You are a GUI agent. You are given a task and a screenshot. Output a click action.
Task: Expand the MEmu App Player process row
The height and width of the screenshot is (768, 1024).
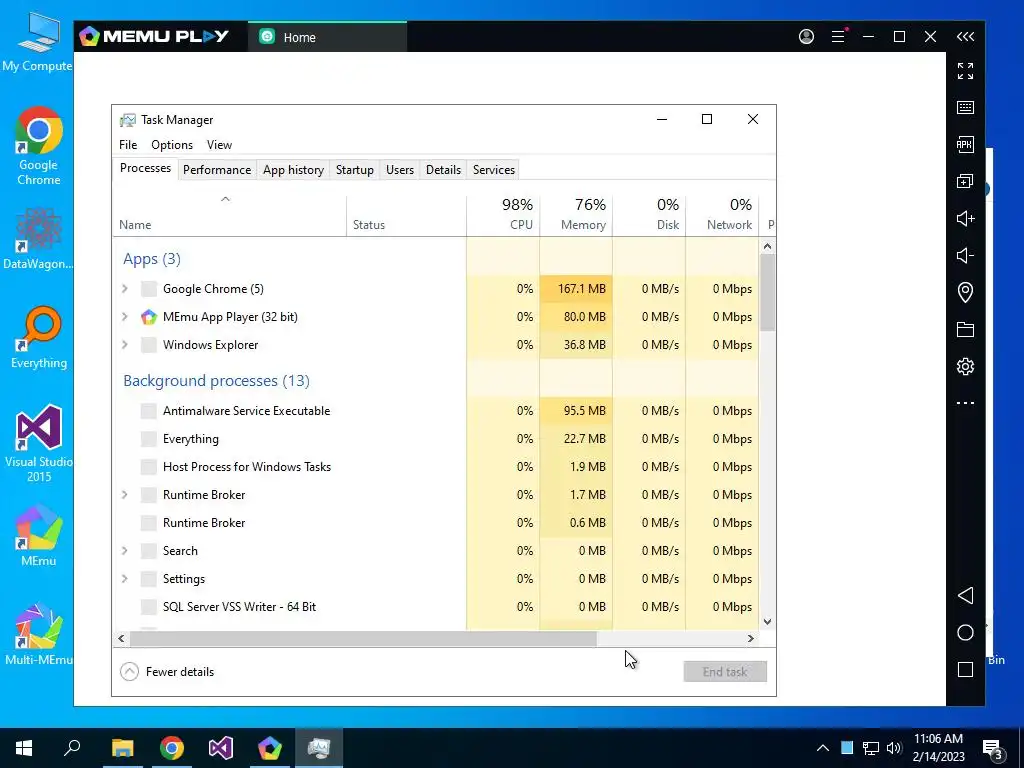click(125, 317)
